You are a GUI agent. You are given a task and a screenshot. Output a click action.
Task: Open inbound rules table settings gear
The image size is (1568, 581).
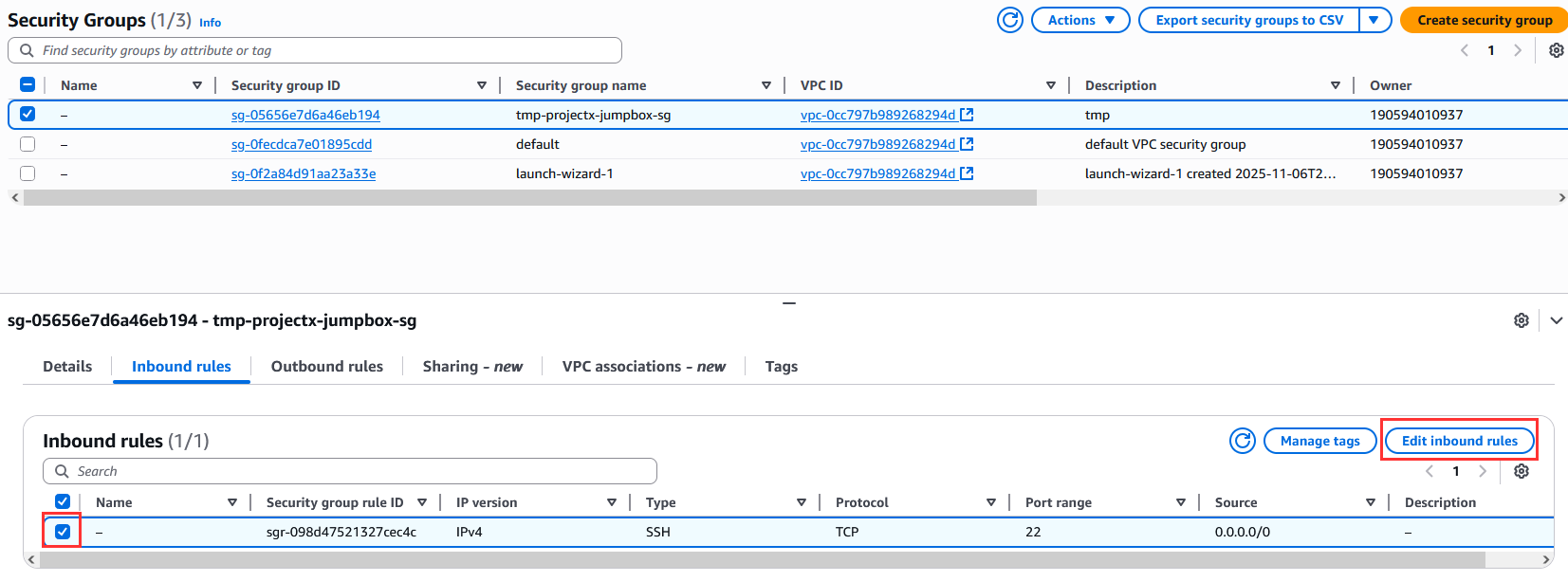[1521, 471]
